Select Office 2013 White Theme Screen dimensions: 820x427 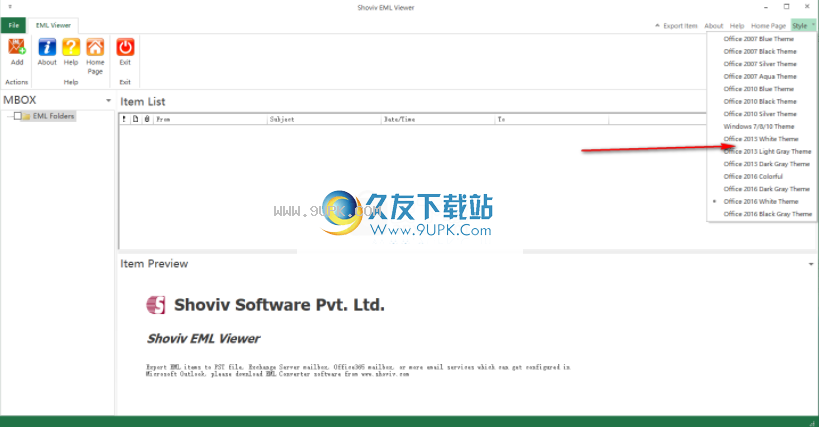point(761,140)
